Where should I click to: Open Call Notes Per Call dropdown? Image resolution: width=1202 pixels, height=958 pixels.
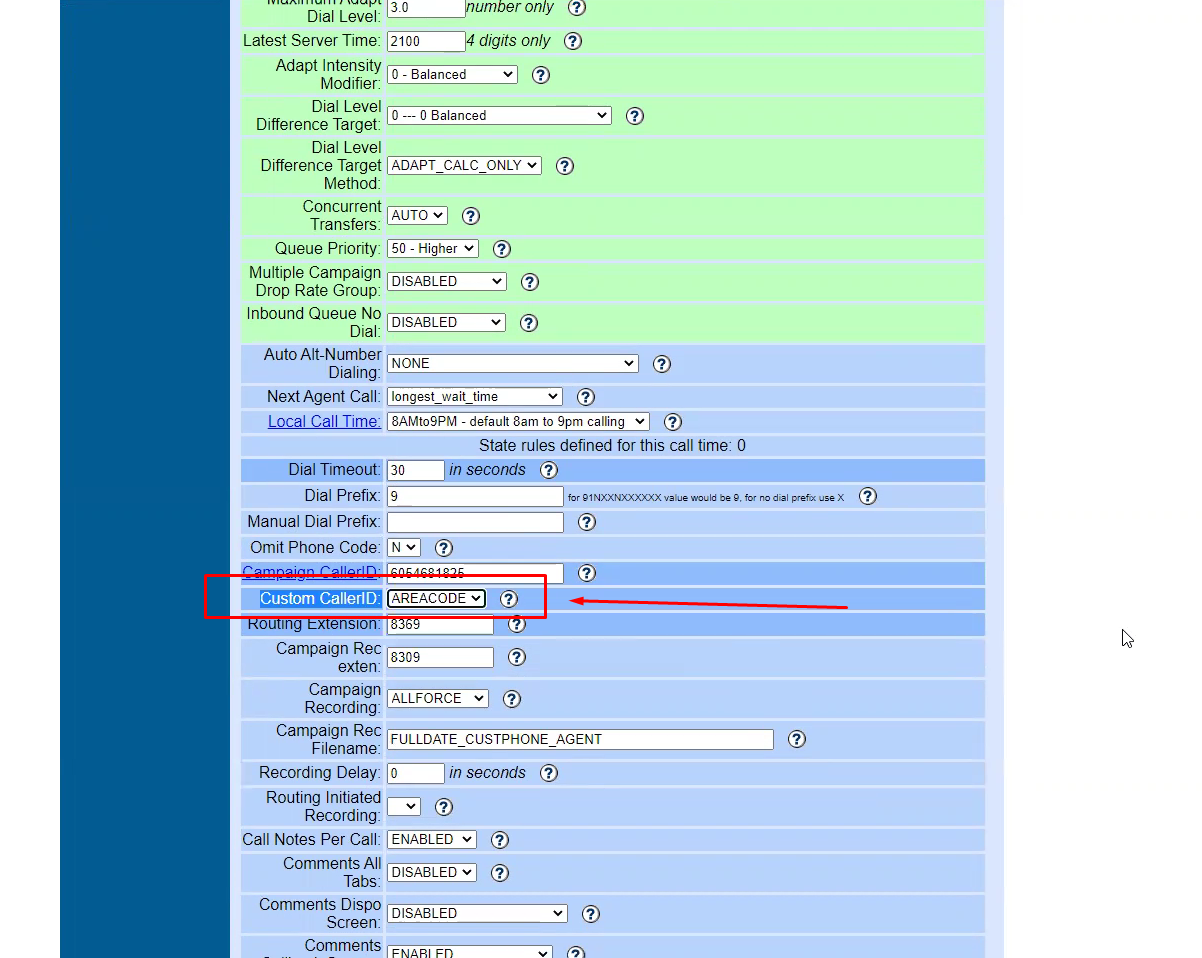[x=432, y=840]
